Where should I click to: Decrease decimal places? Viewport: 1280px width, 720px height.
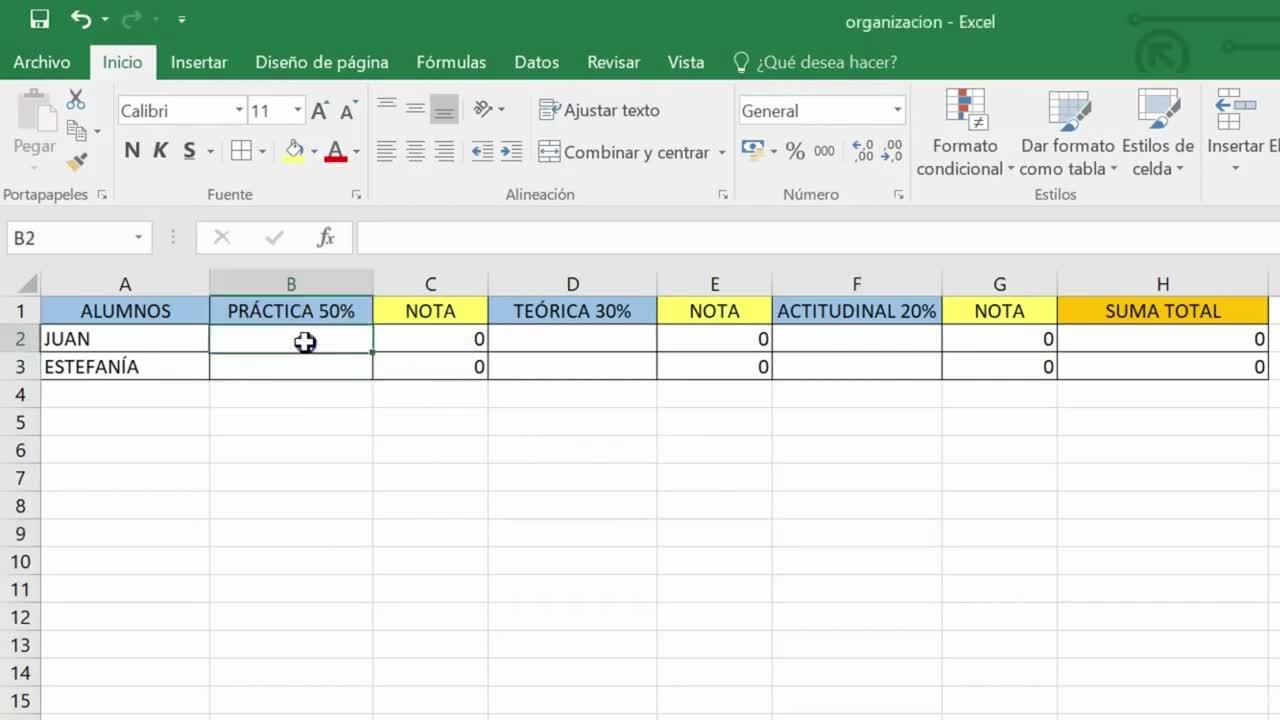tap(893, 151)
